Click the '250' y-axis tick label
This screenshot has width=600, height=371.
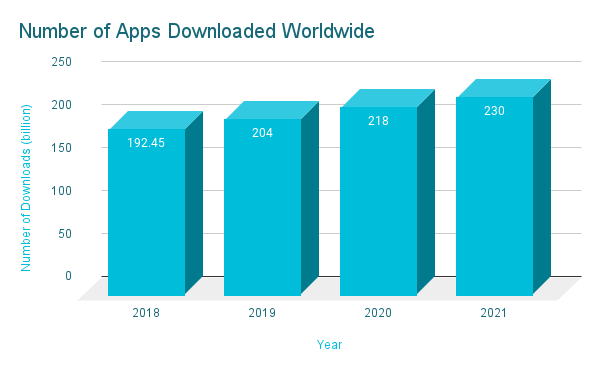[62, 62]
